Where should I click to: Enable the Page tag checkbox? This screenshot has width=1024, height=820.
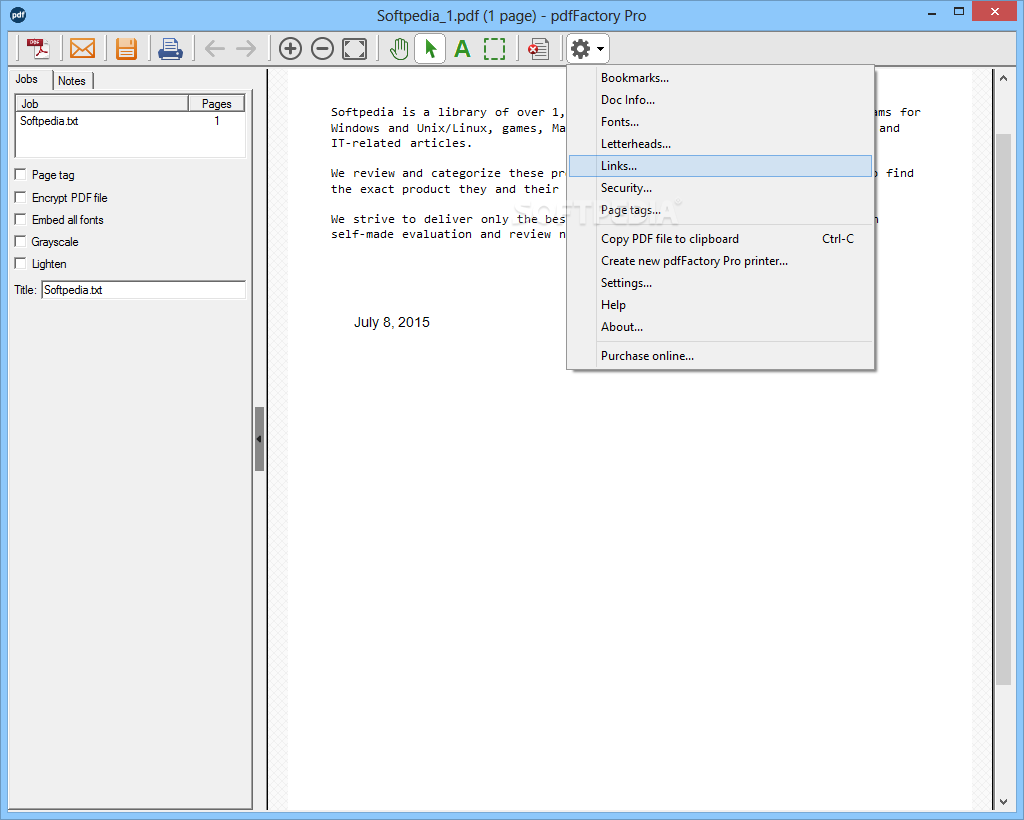tap(20, 174)
